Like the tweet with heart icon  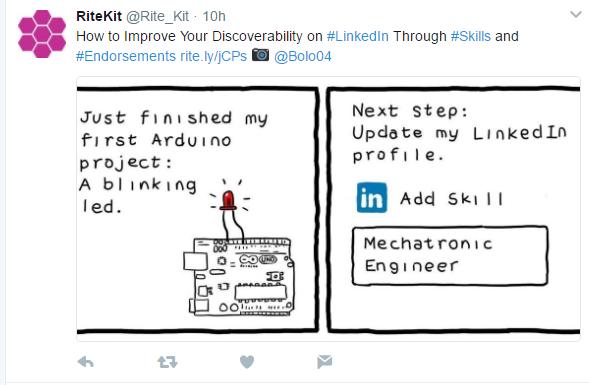[247, 362]
